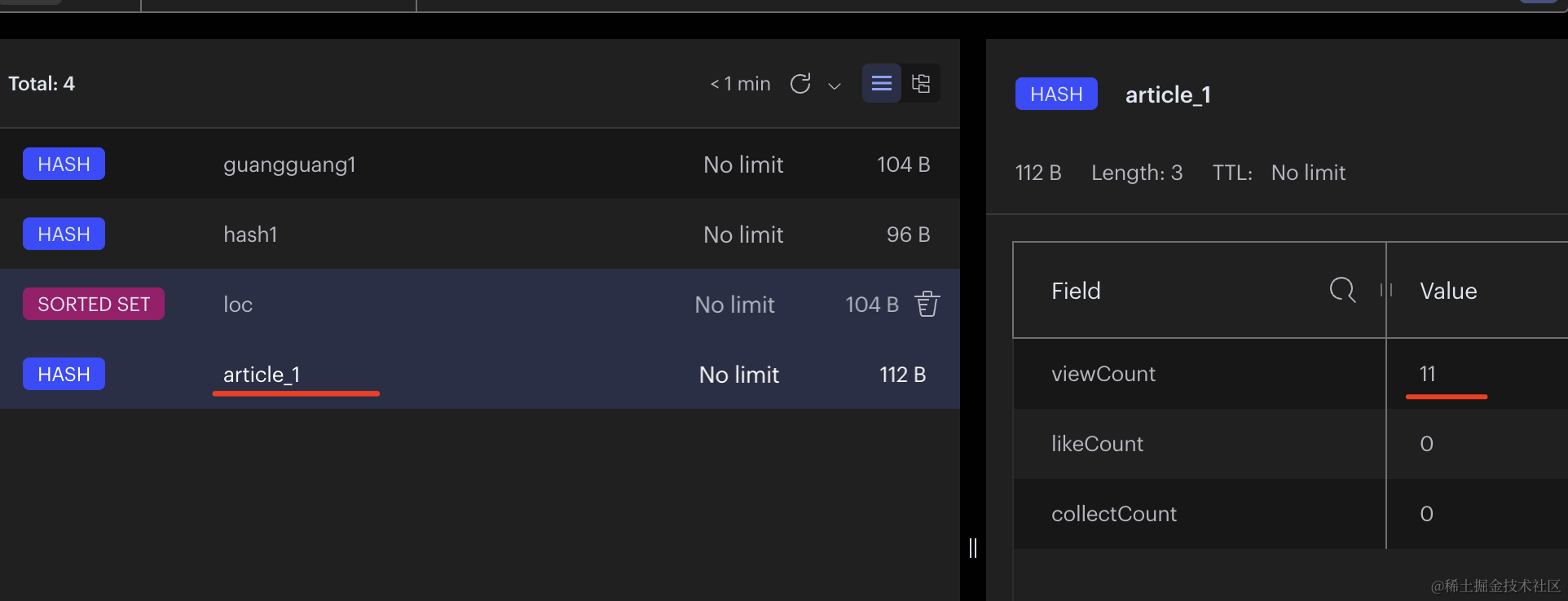Switch to tree view of keys
This screenshot has height=601, width=1568.
[921, 83]
